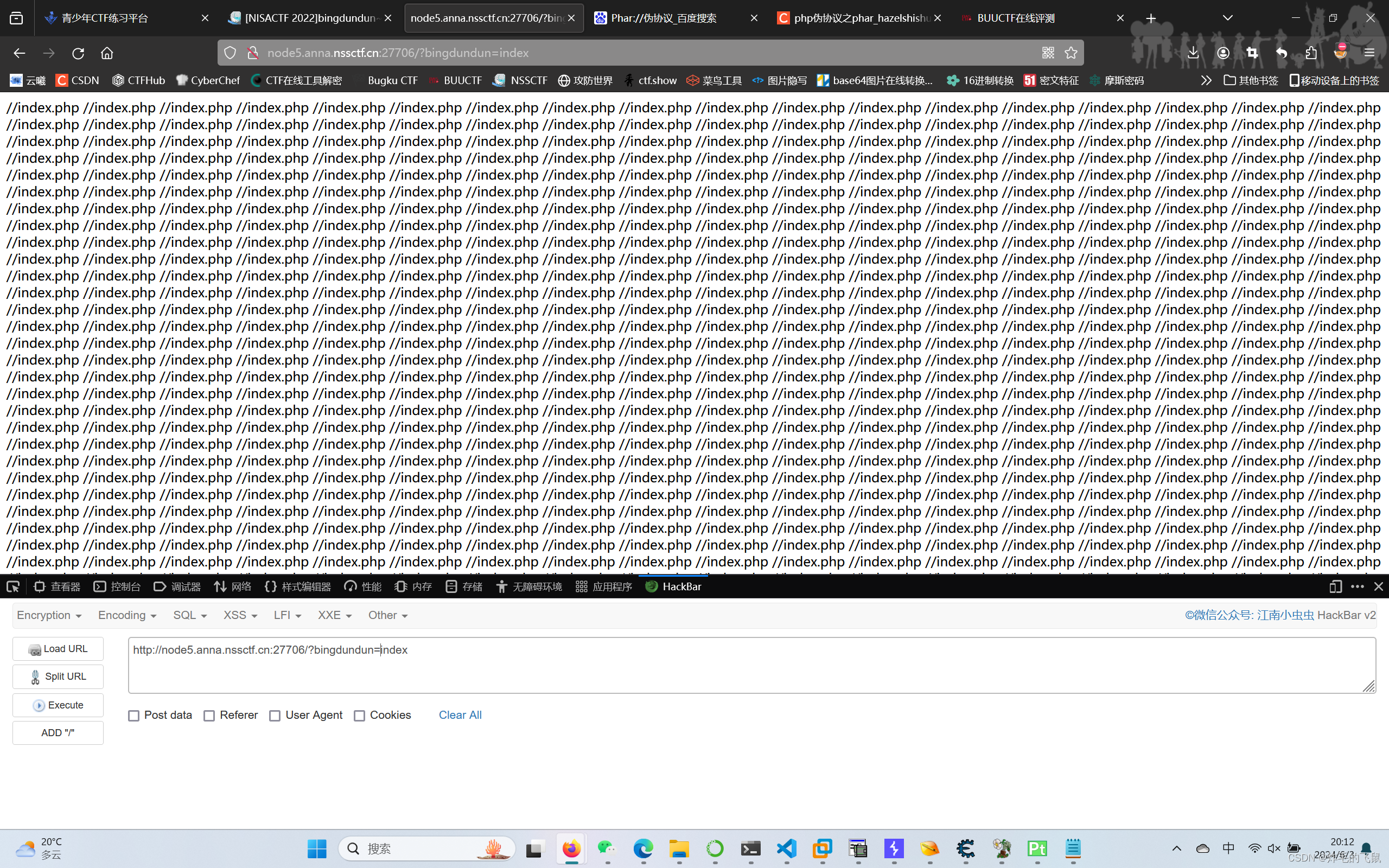Open the Firefox account icon
Screen dimensions: 1389x868
(x=1223, y=53)
